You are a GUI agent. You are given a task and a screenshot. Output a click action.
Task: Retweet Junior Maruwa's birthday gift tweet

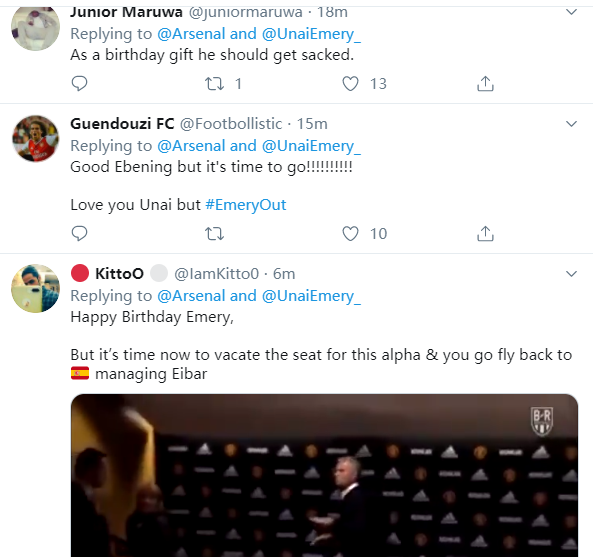214,83
